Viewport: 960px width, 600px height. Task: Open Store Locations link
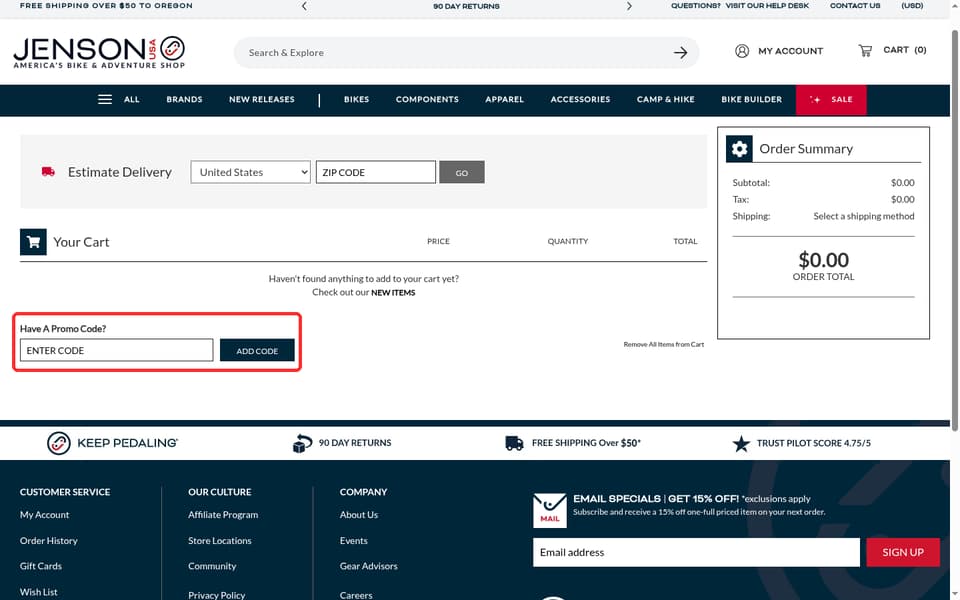pos(220,541)
